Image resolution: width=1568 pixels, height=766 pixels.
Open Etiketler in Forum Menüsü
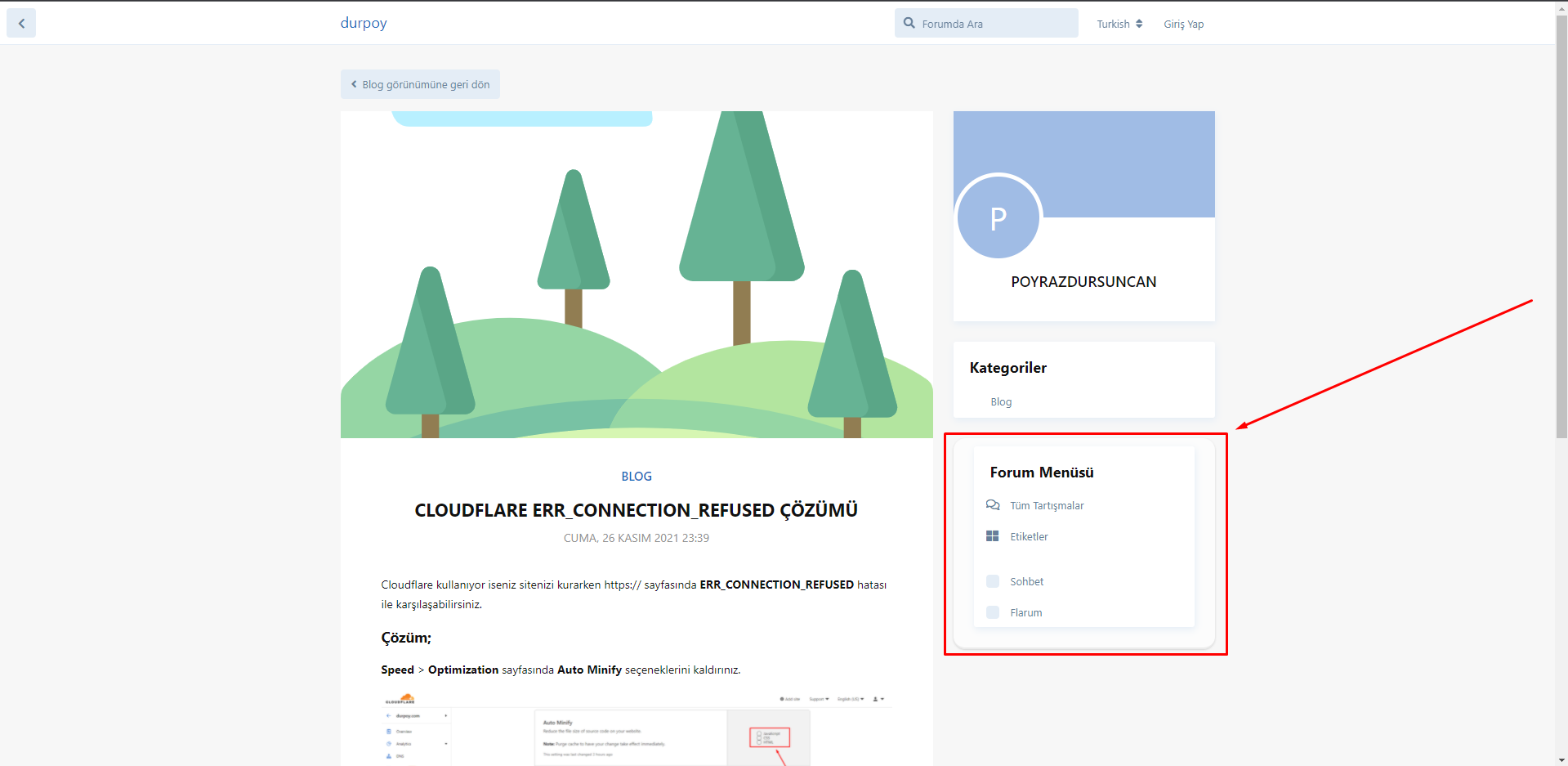pos(1029,537)
